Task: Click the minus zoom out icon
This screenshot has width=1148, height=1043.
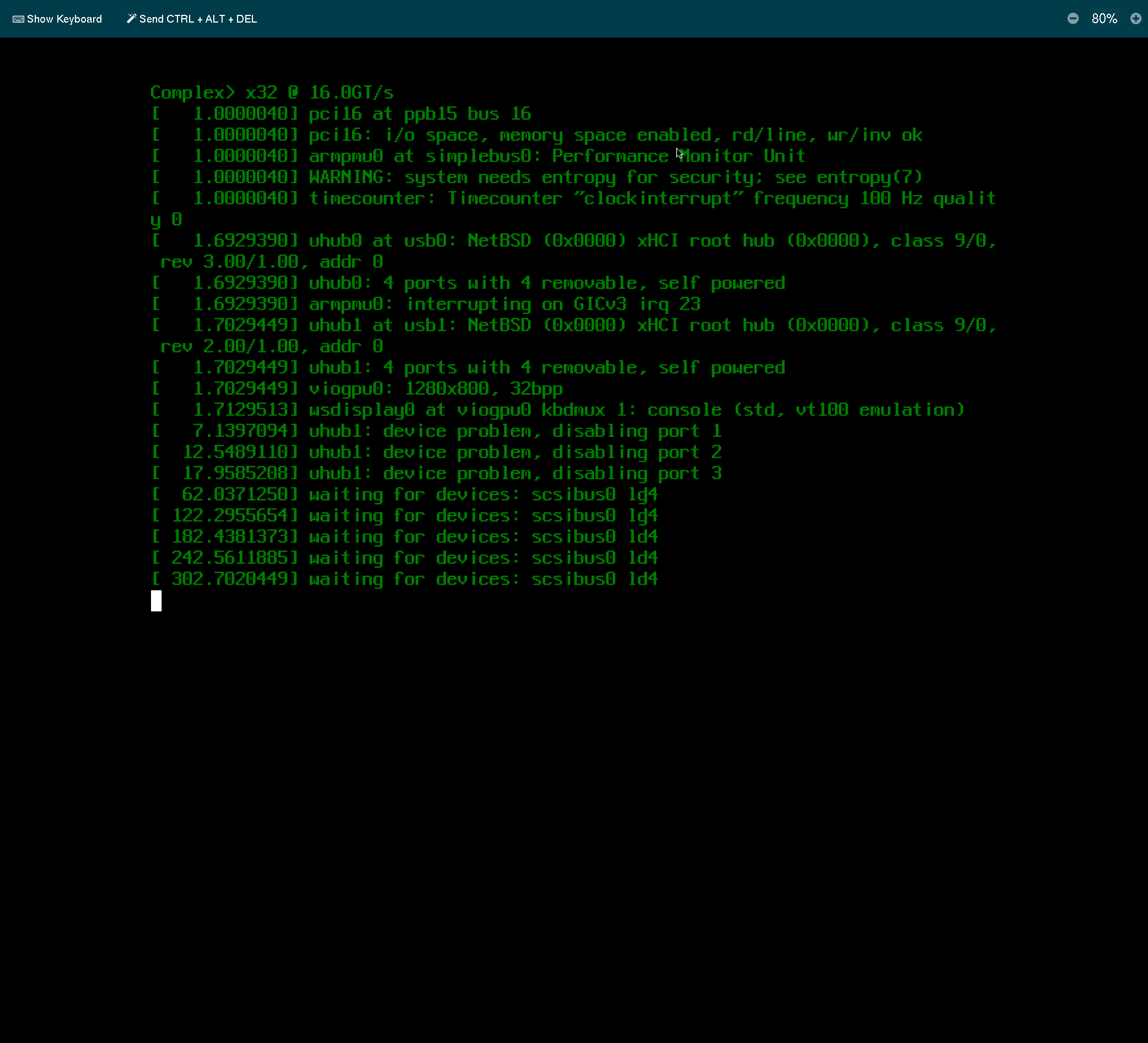Action: pyautogui.click(x=1072, y=19)
